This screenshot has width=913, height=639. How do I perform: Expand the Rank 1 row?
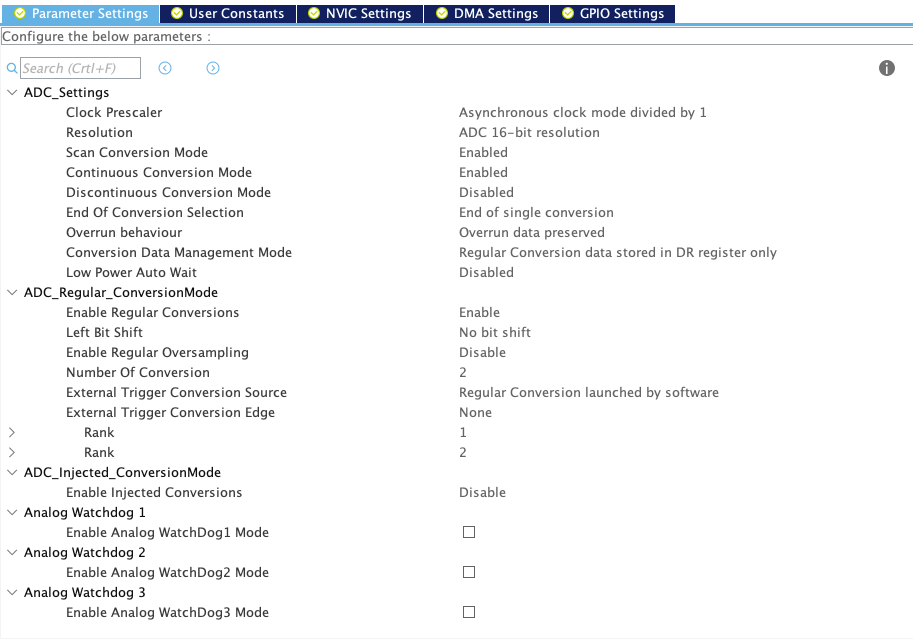(12, 432)
